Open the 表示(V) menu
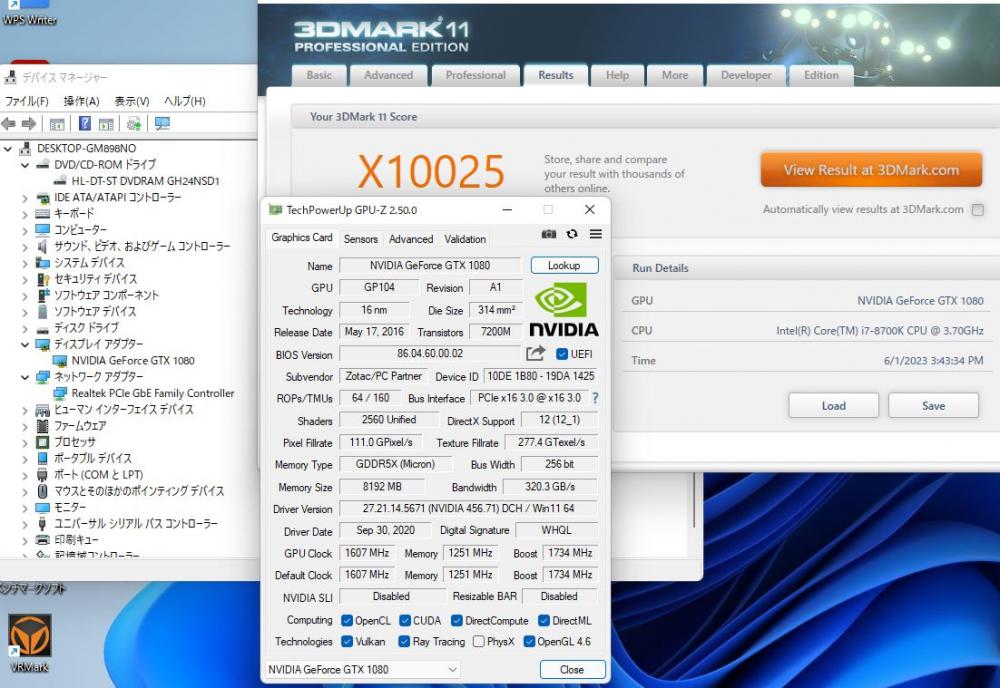 132,101
